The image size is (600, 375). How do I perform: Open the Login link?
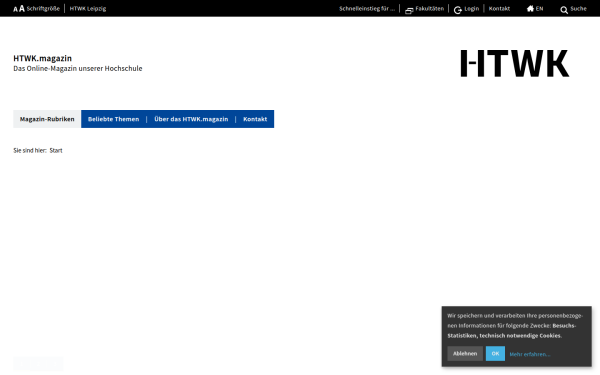pos(471,8)
